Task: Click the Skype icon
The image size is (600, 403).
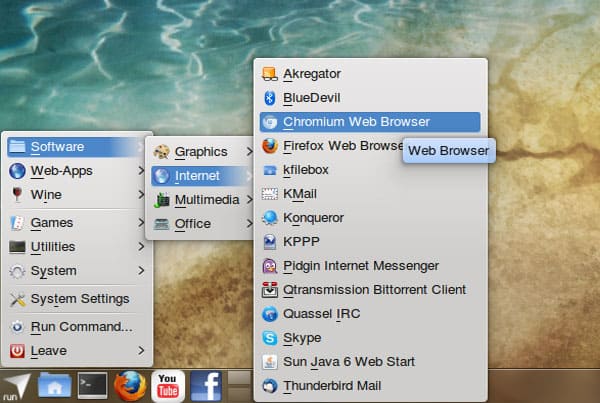Action: click(270, 338)
